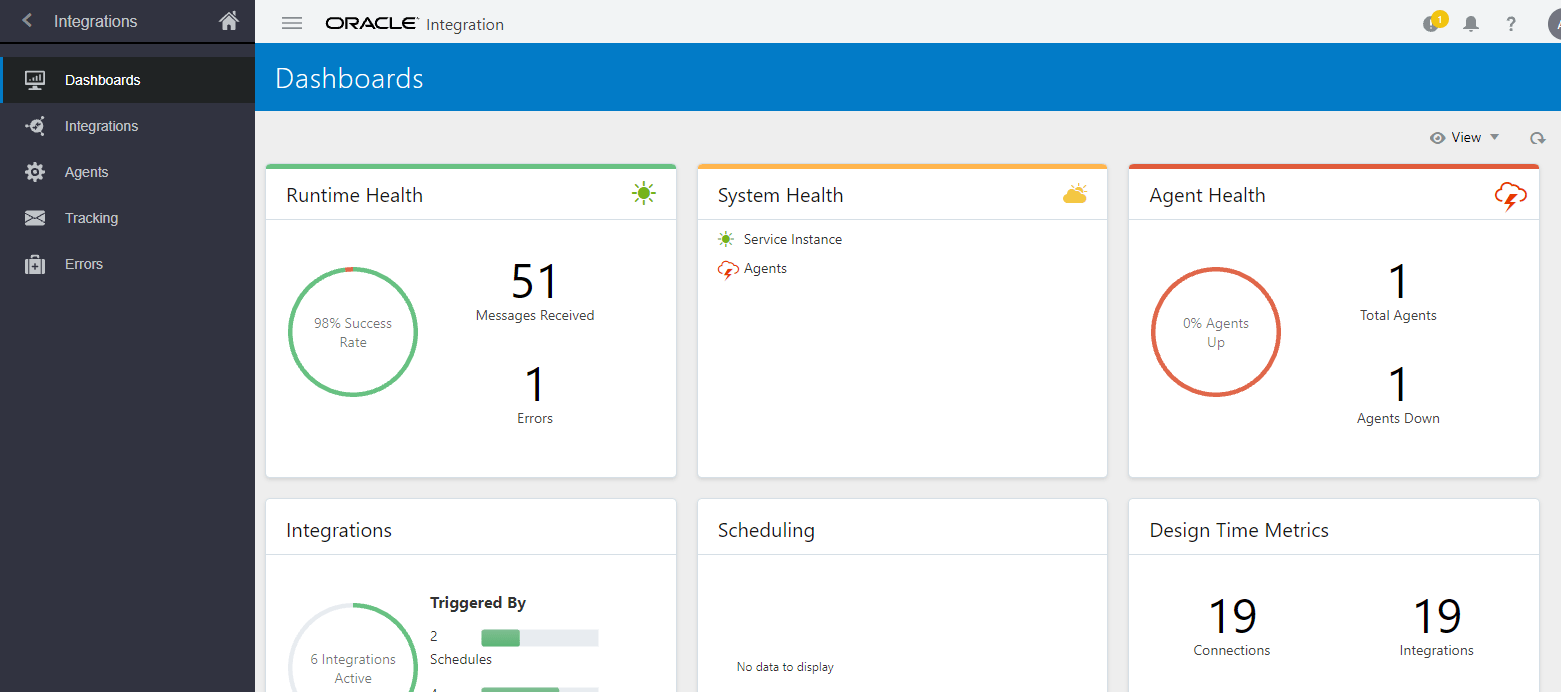Screen dimensions: 1561x692
Task: Click the 98% Success Rate ring chart
Action: [x=353, y=332]
